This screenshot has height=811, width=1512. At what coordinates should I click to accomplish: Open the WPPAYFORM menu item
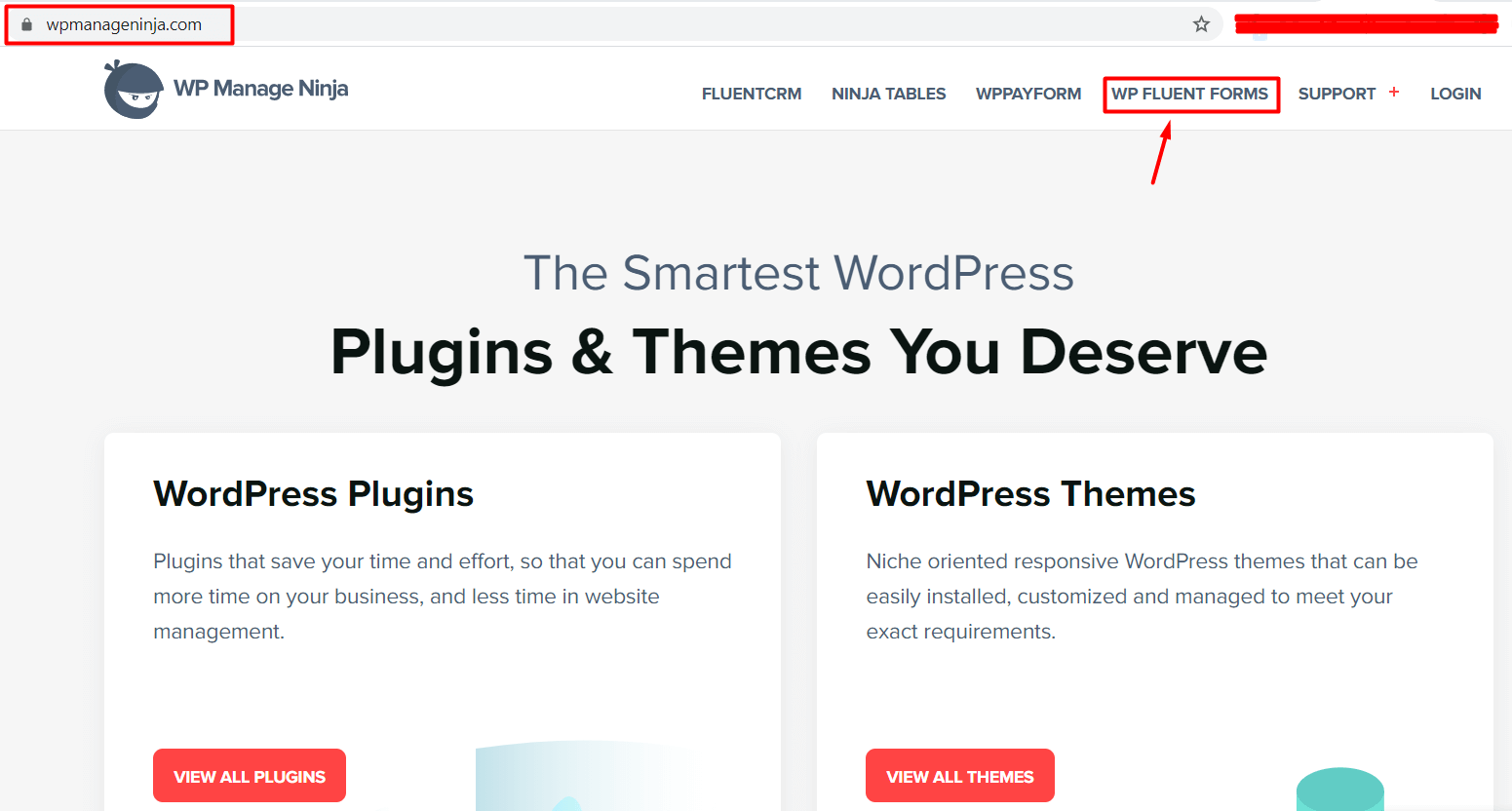point(1028,94)
